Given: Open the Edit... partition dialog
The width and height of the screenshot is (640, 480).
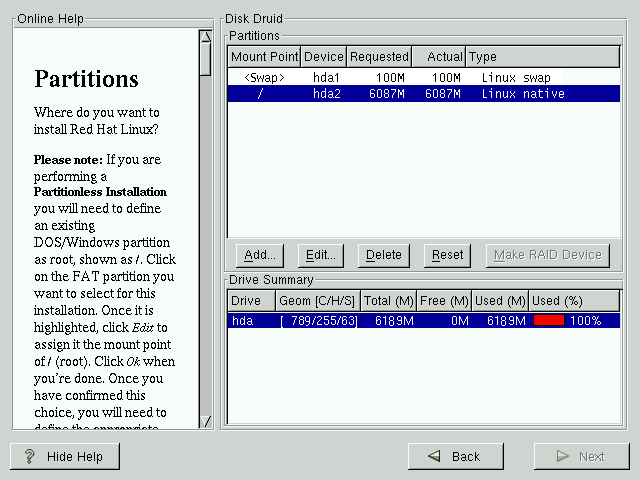Looking at the screenshot, I should click(320, 256).
